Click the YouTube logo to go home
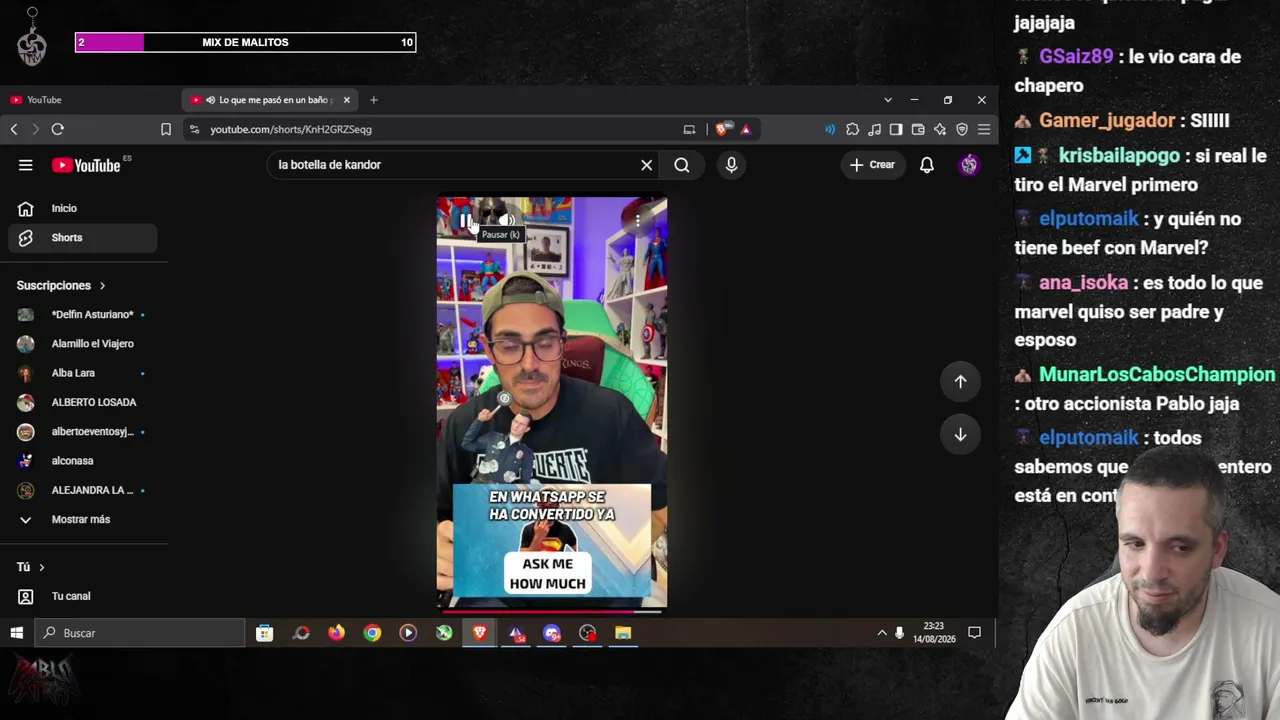 tap(86, 165)
